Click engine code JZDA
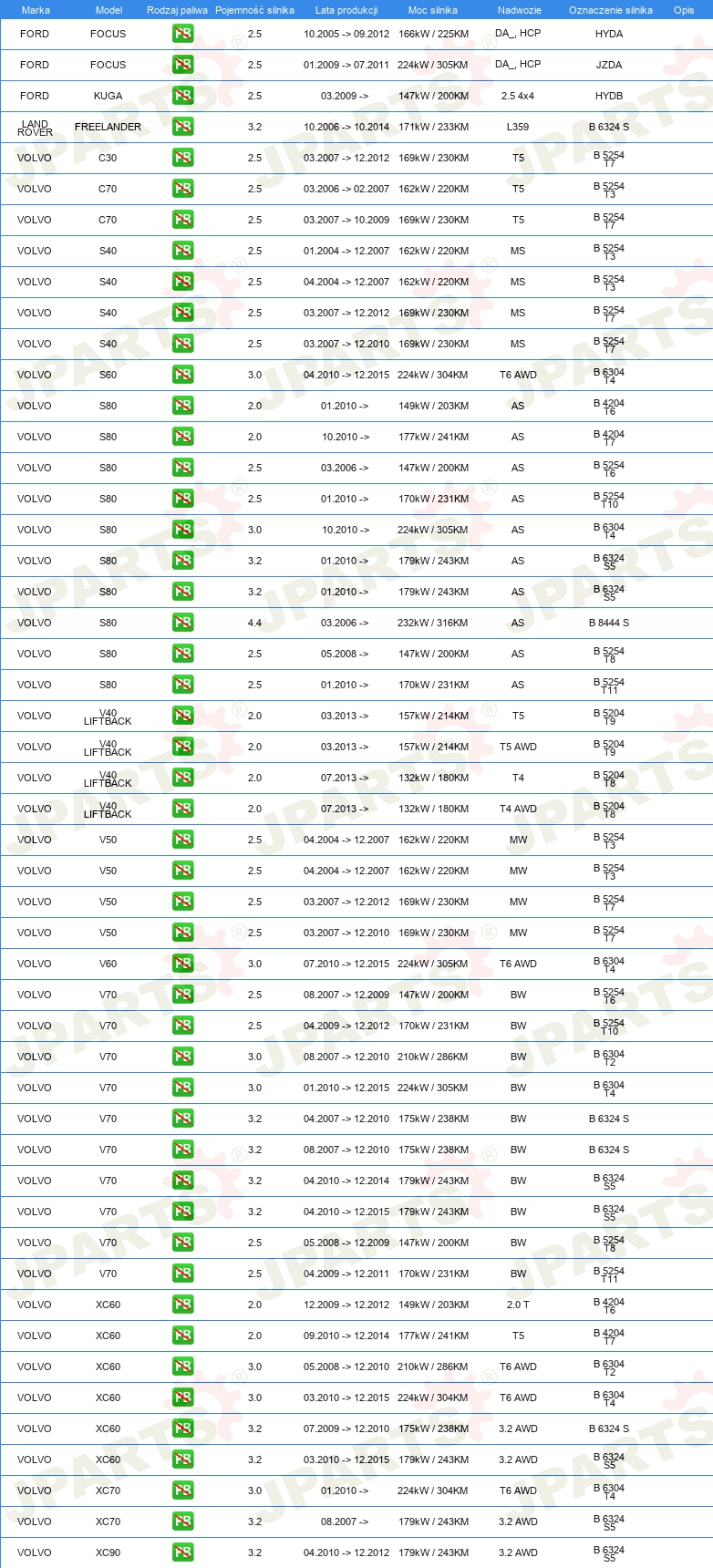 point(609,65)
